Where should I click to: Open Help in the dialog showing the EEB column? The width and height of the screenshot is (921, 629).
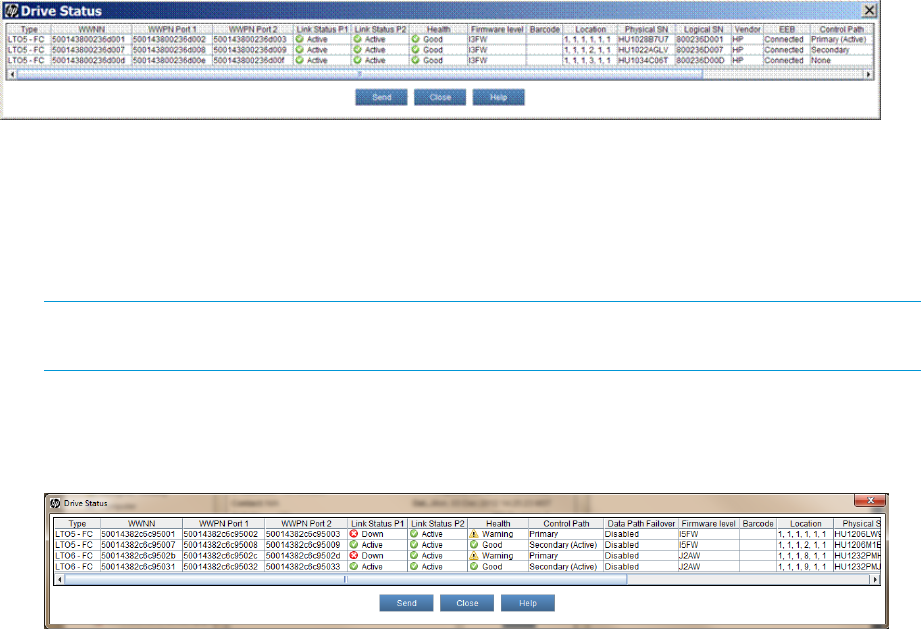(498, 98)
